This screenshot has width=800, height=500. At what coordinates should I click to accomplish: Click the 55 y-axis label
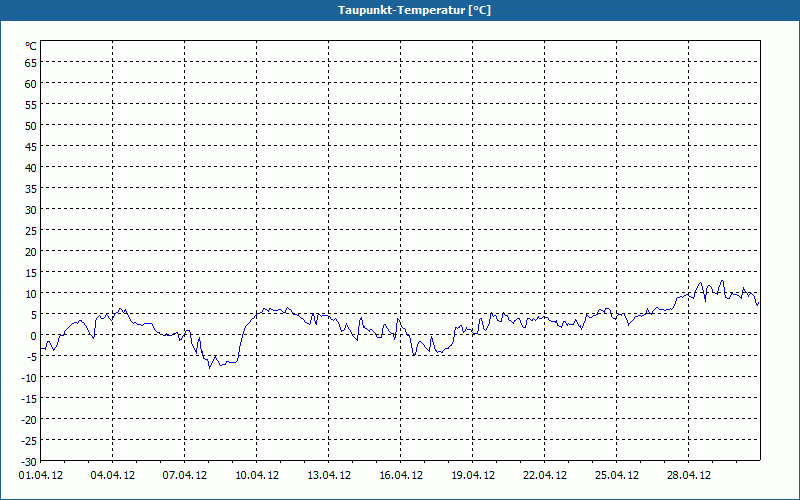(31, 105)
